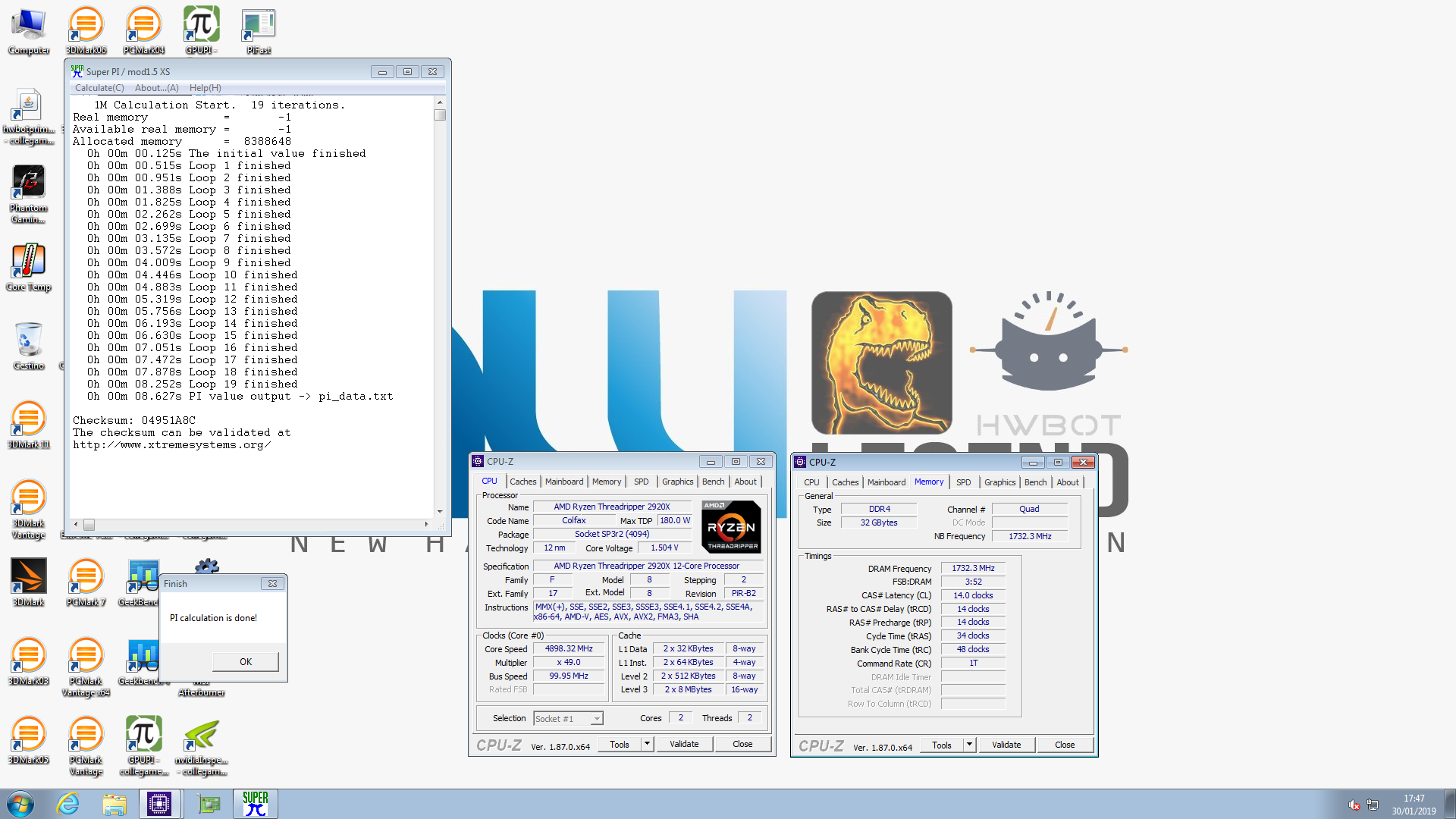Open the About...(A) menu in Super PI
This screenshot has width=1456, height=819.
[157, 88]
